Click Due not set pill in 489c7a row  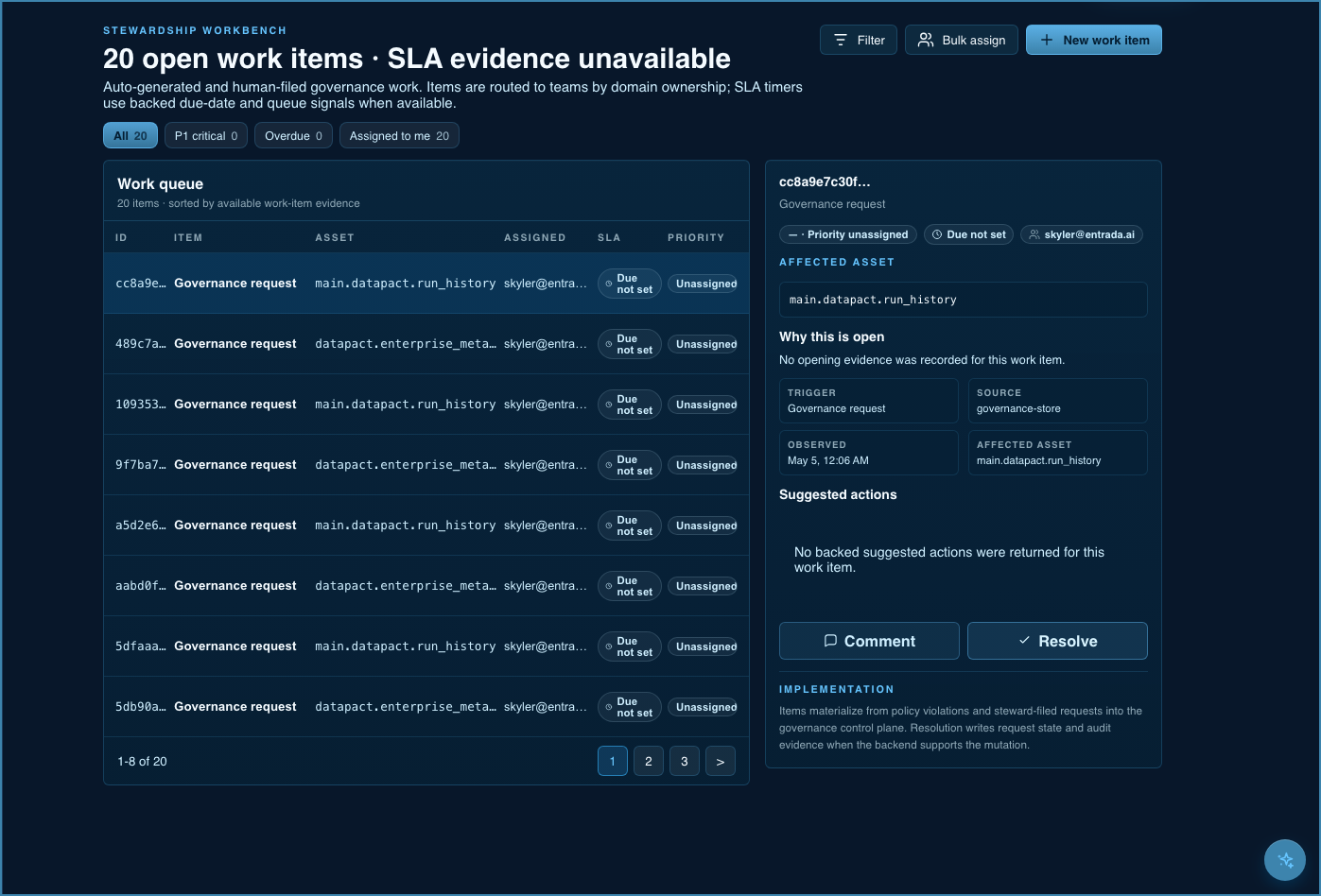pos(629,344)
